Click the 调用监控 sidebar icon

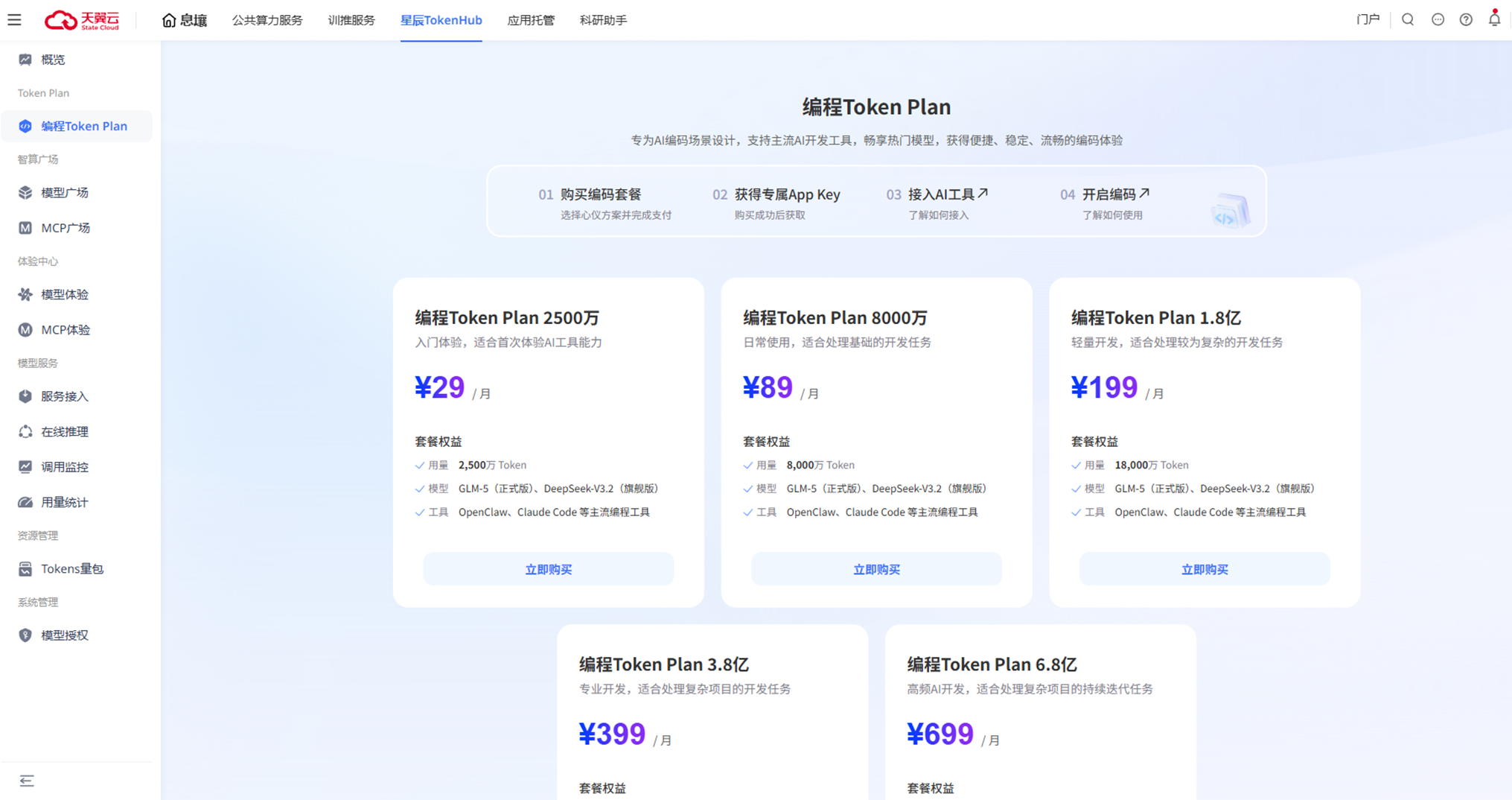tap(25, 467)
